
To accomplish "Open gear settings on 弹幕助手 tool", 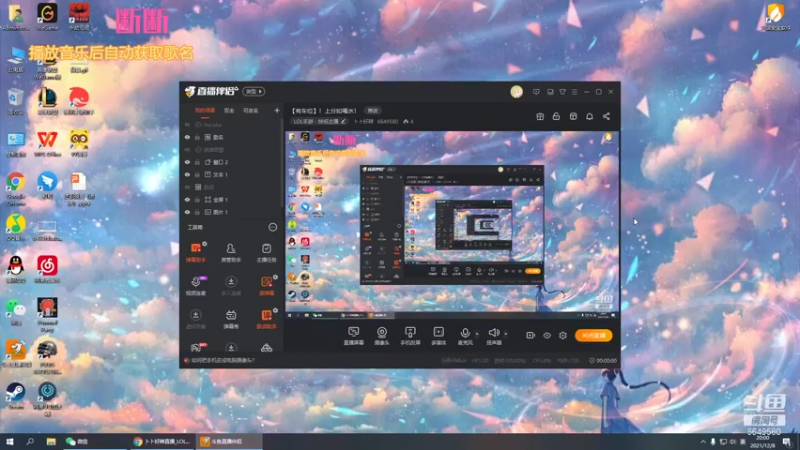I will [x=205, y=244].
